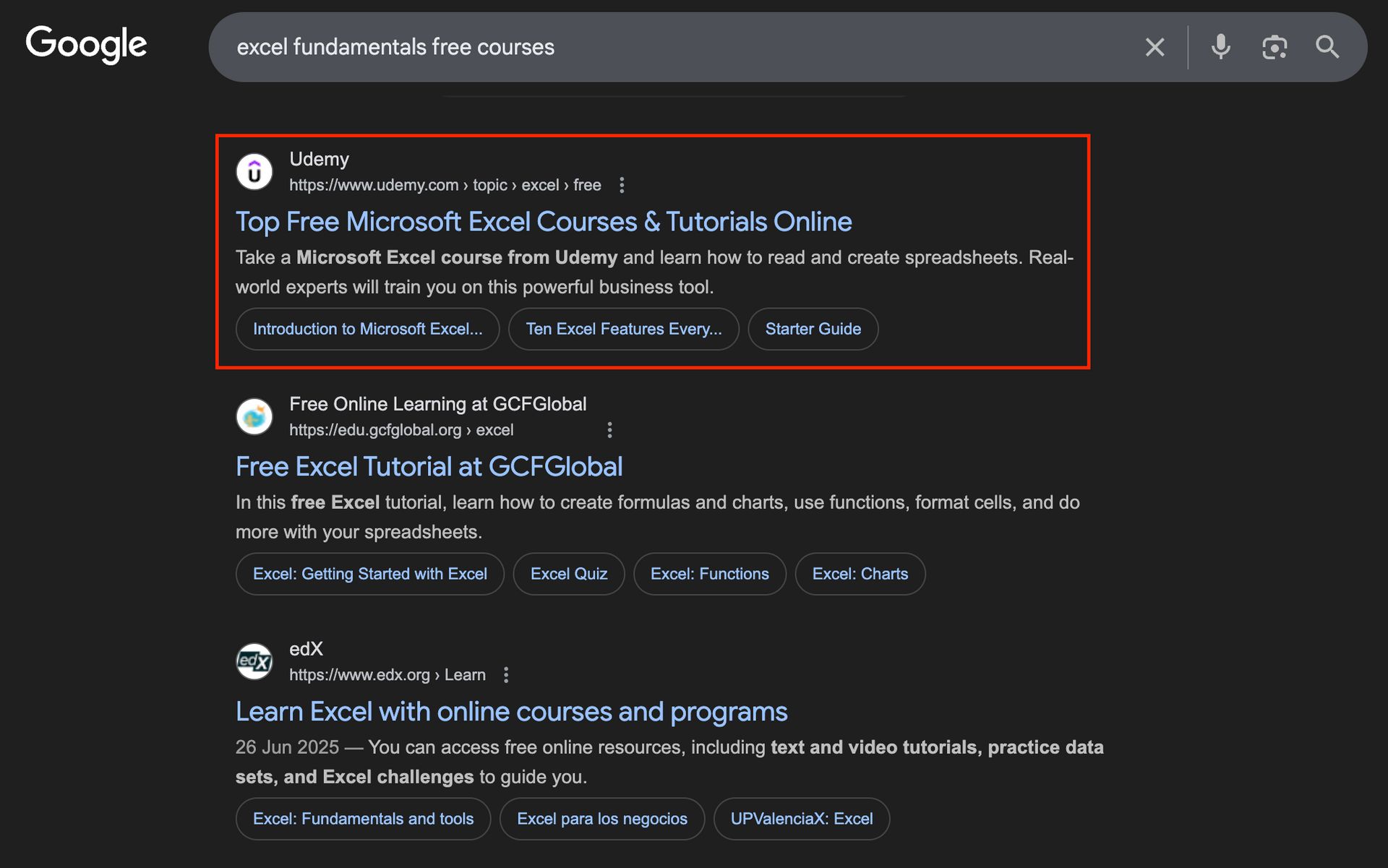Viewport: 1388px width, 868px height.
Task: Open Free Excel Tutorial at GCFGlobal link
Action: tap(429, 467)
